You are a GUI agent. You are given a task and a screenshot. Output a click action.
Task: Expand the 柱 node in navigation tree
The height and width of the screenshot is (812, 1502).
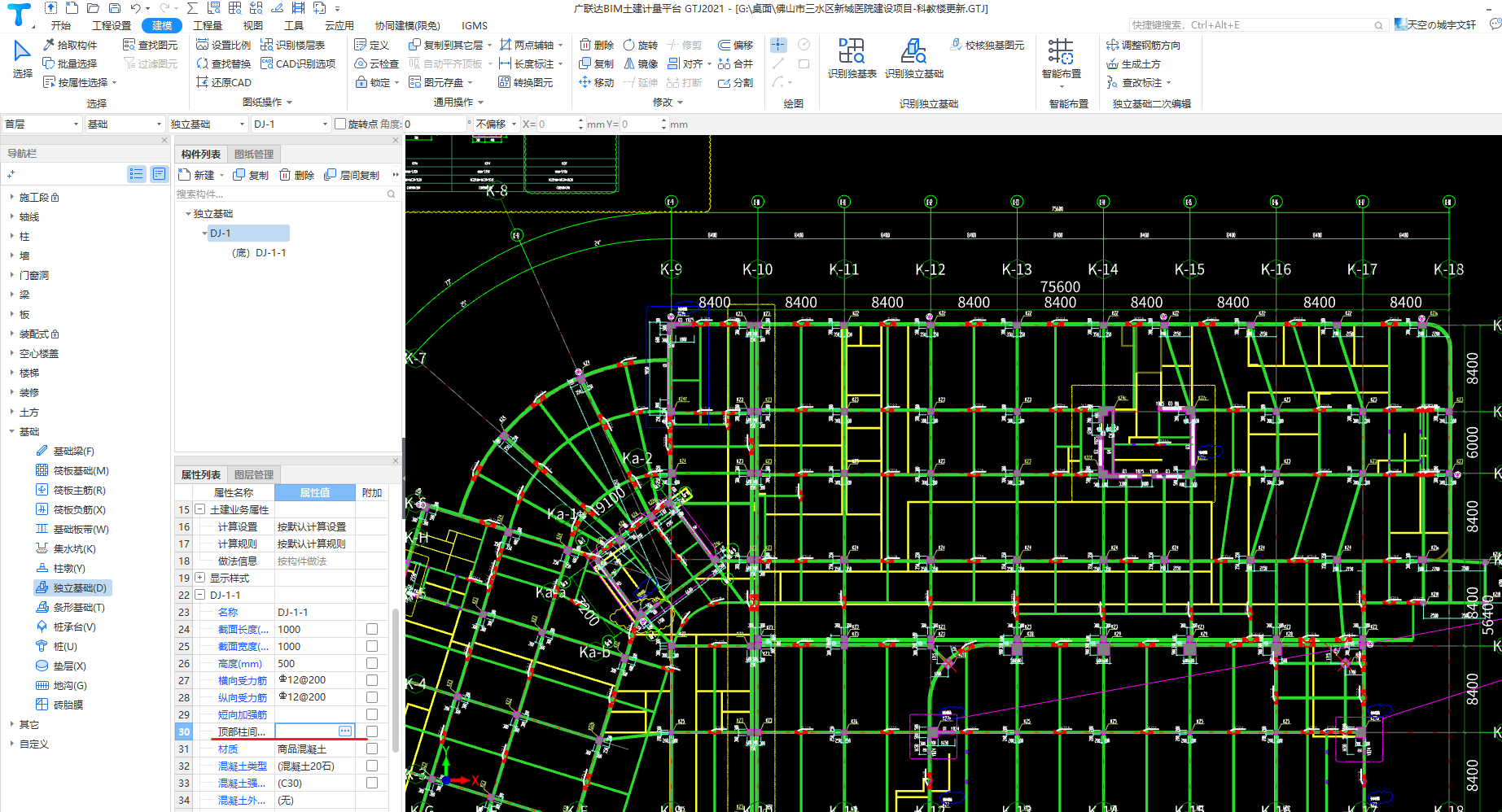tap(11, 236)
